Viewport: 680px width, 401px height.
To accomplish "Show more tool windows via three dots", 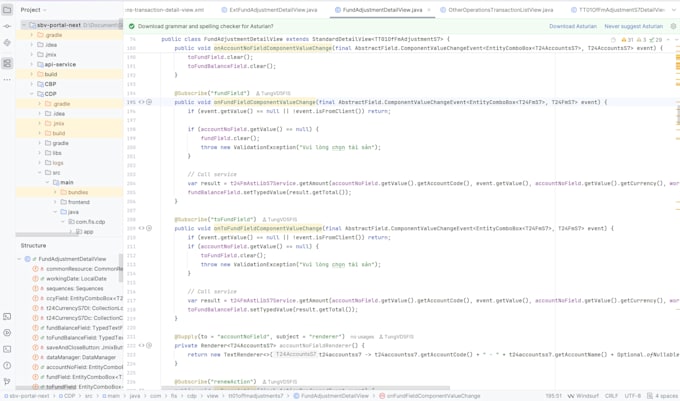I will 7,80.
